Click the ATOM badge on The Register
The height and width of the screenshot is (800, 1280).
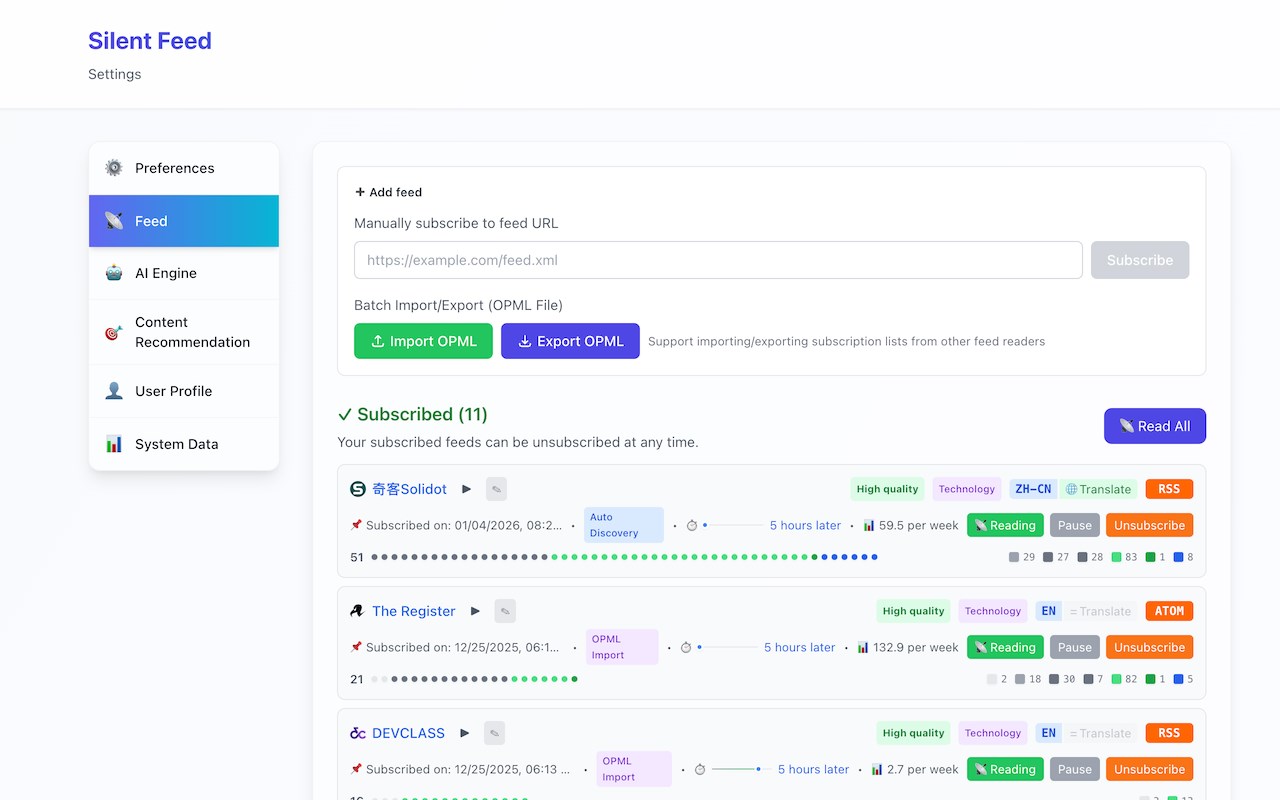point(1169,611)
